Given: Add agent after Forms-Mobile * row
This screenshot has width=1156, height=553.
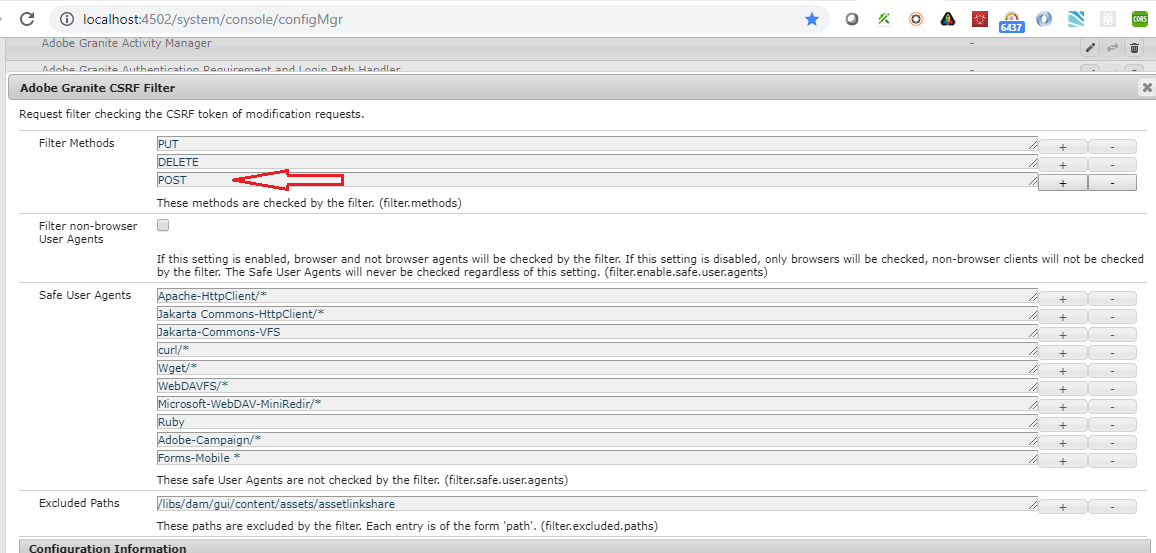Looking at the screenshot, I should coord(1062,462).
